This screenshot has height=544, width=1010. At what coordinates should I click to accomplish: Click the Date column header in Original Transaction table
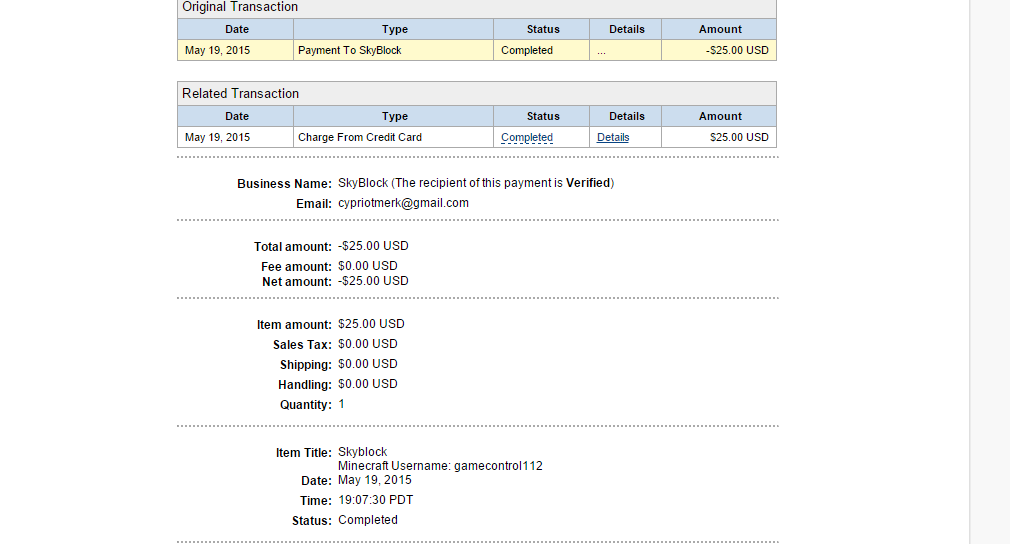236,29
